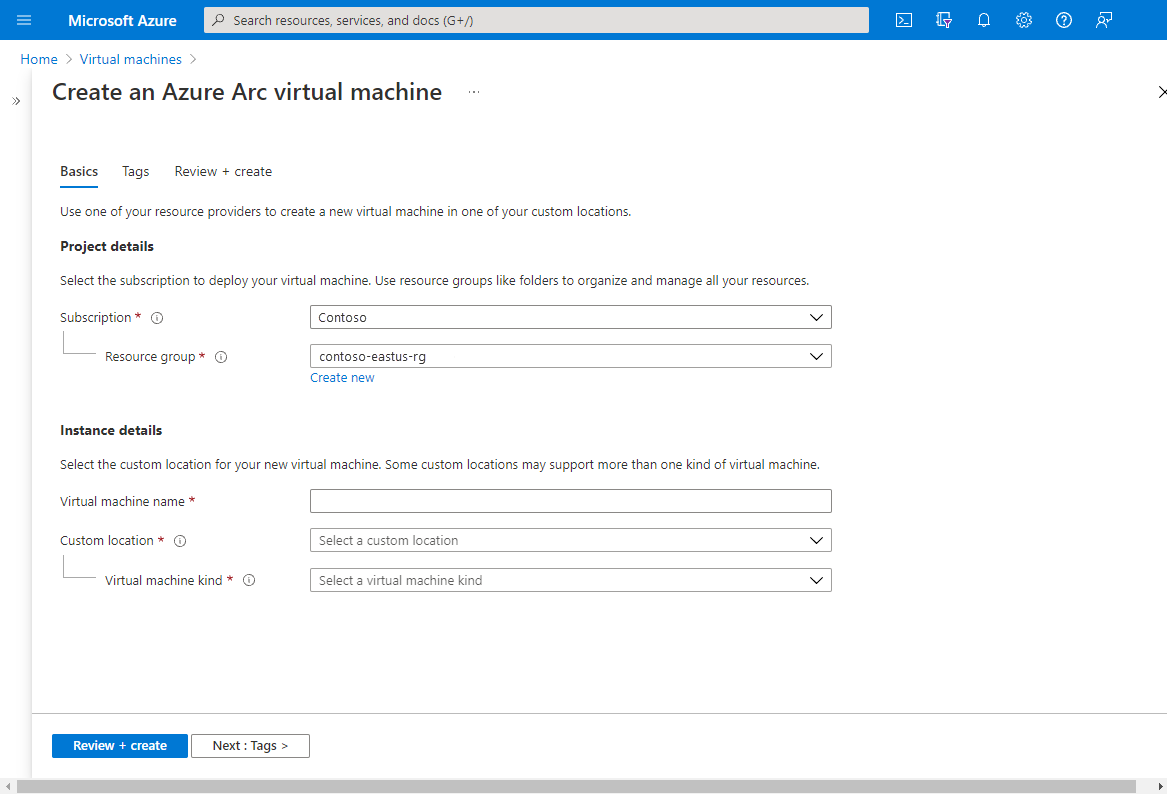Open the Virtual machine kind dropdown
The height and width of the screenshot is (794, 1167).
tap(570, 580)
